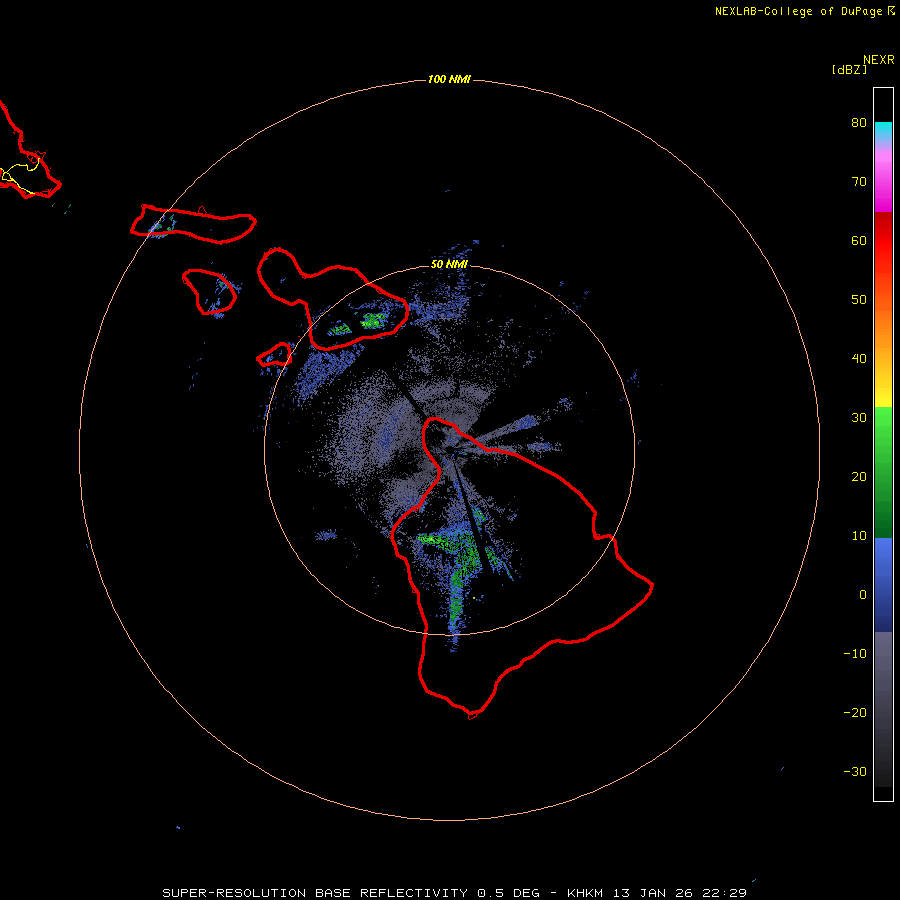Screen dimensions: 900x900
Task: Click the 30 dBZ scale value
Action: click(x=859, y=417)
